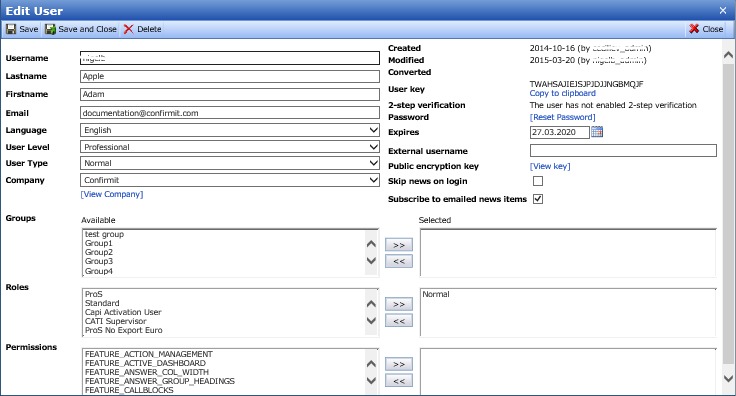Toggle the Skip news on login checkbox
Image resolution: width=736 pixels, height=396 pixels.
(538, 181)
